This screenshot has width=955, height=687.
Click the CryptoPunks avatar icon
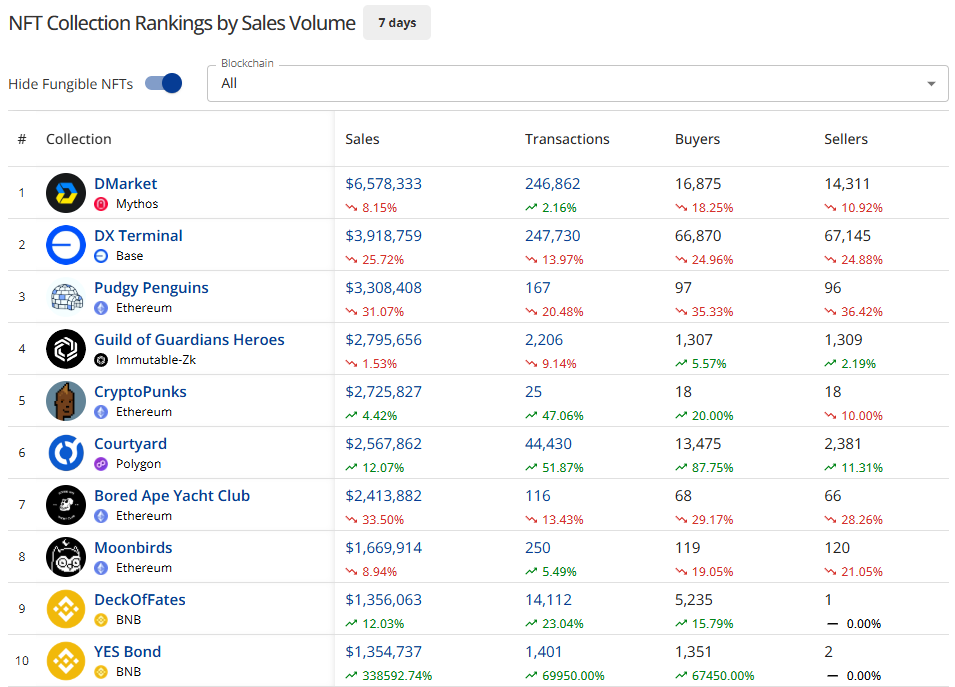[x=66, y=401]
